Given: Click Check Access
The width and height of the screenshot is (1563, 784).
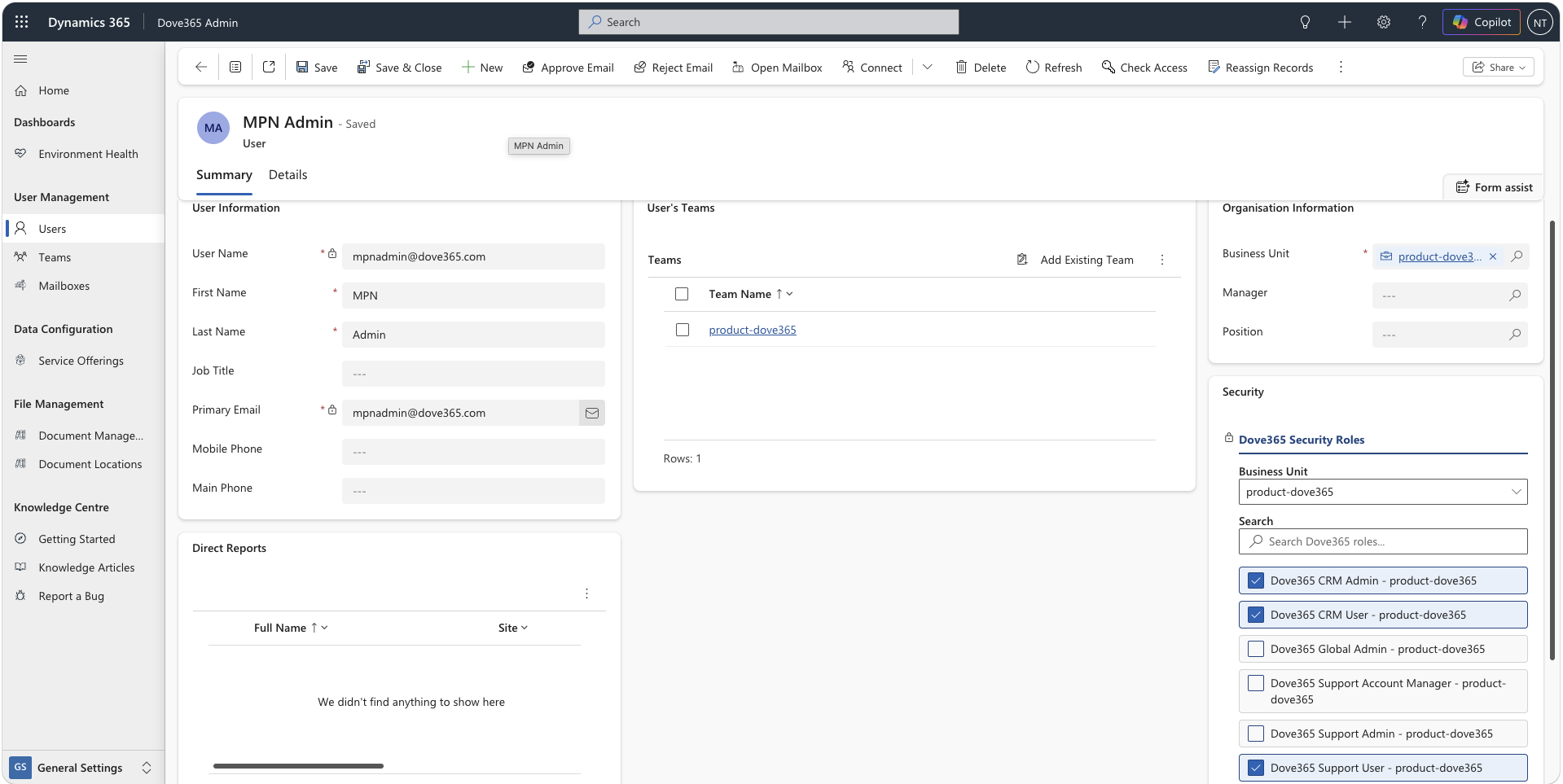Looking at the screenshot, I should click(1144, 68).
